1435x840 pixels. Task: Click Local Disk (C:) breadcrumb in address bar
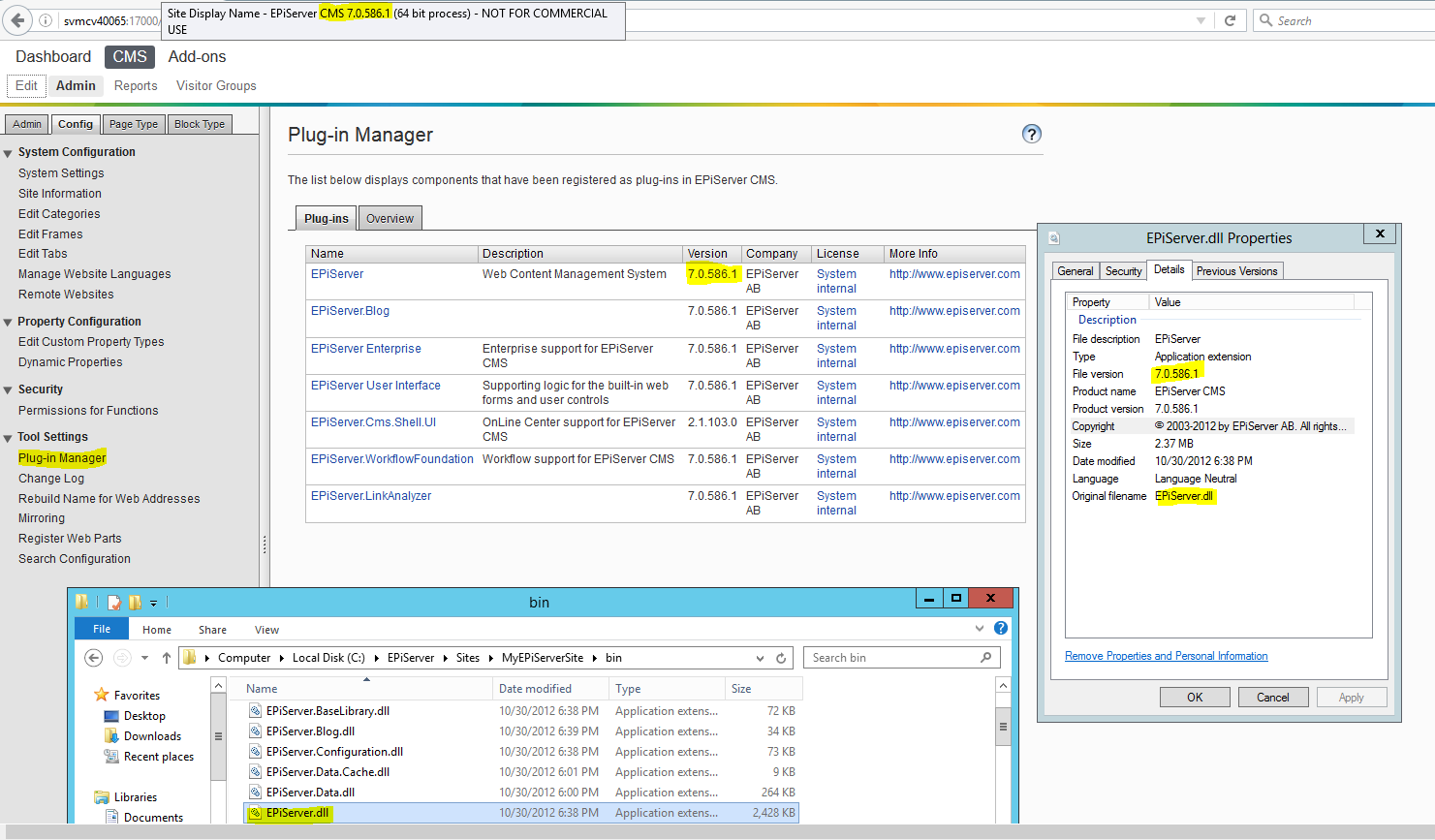coord(328,658)
